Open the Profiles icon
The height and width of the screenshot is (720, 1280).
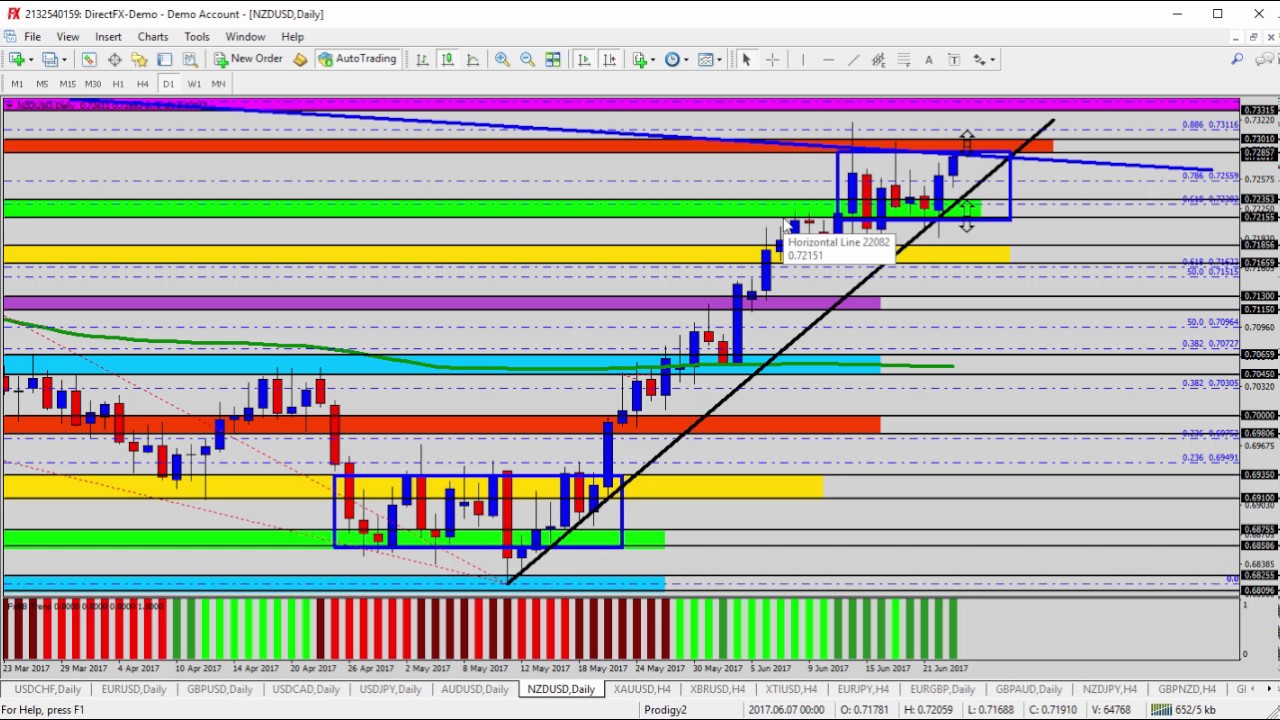50,60
